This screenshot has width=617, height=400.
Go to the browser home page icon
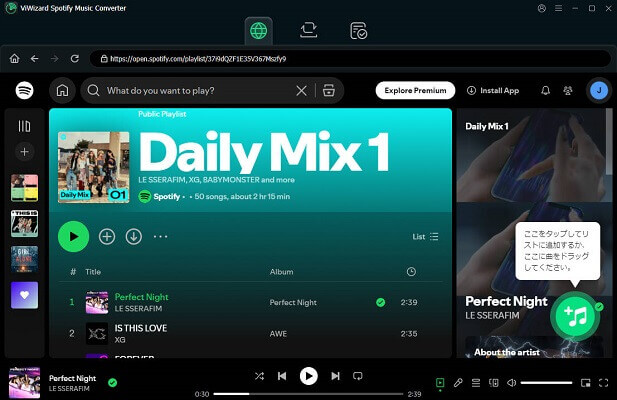15,59
